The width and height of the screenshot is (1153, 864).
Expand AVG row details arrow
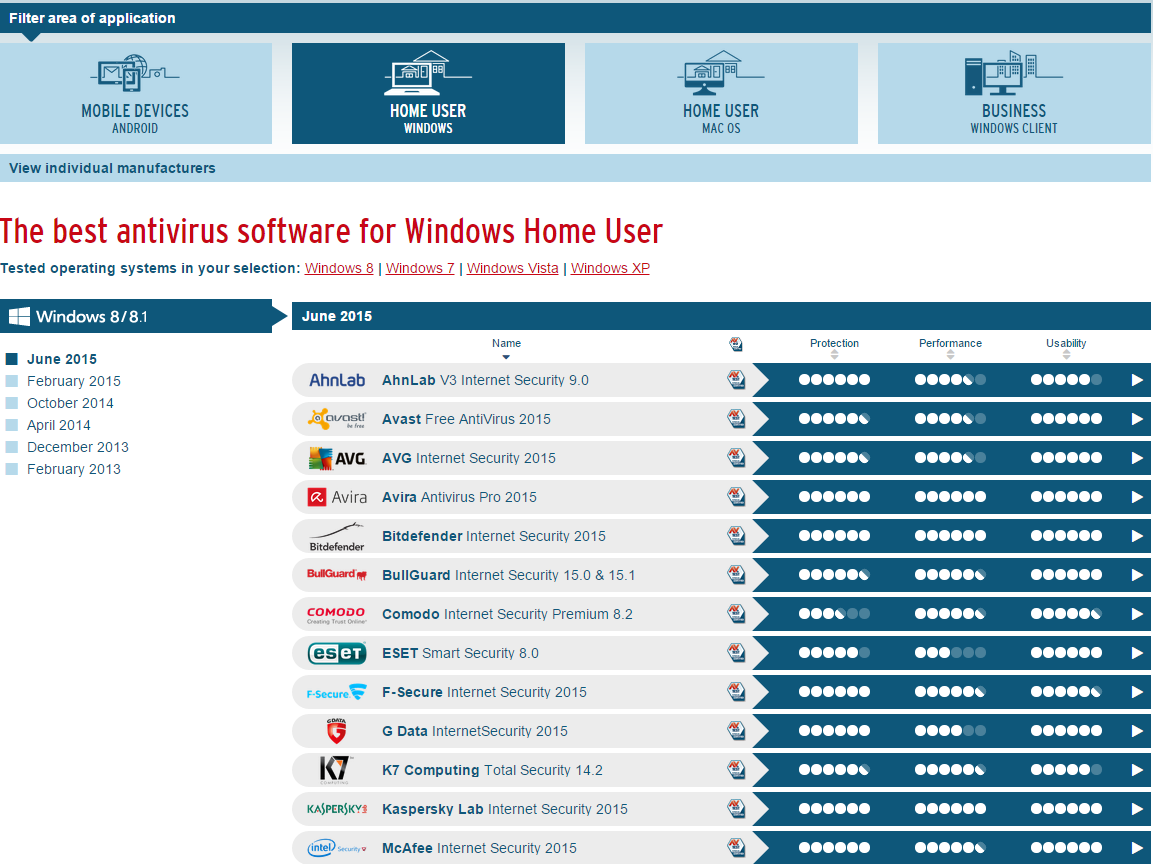coord(1137,458)
